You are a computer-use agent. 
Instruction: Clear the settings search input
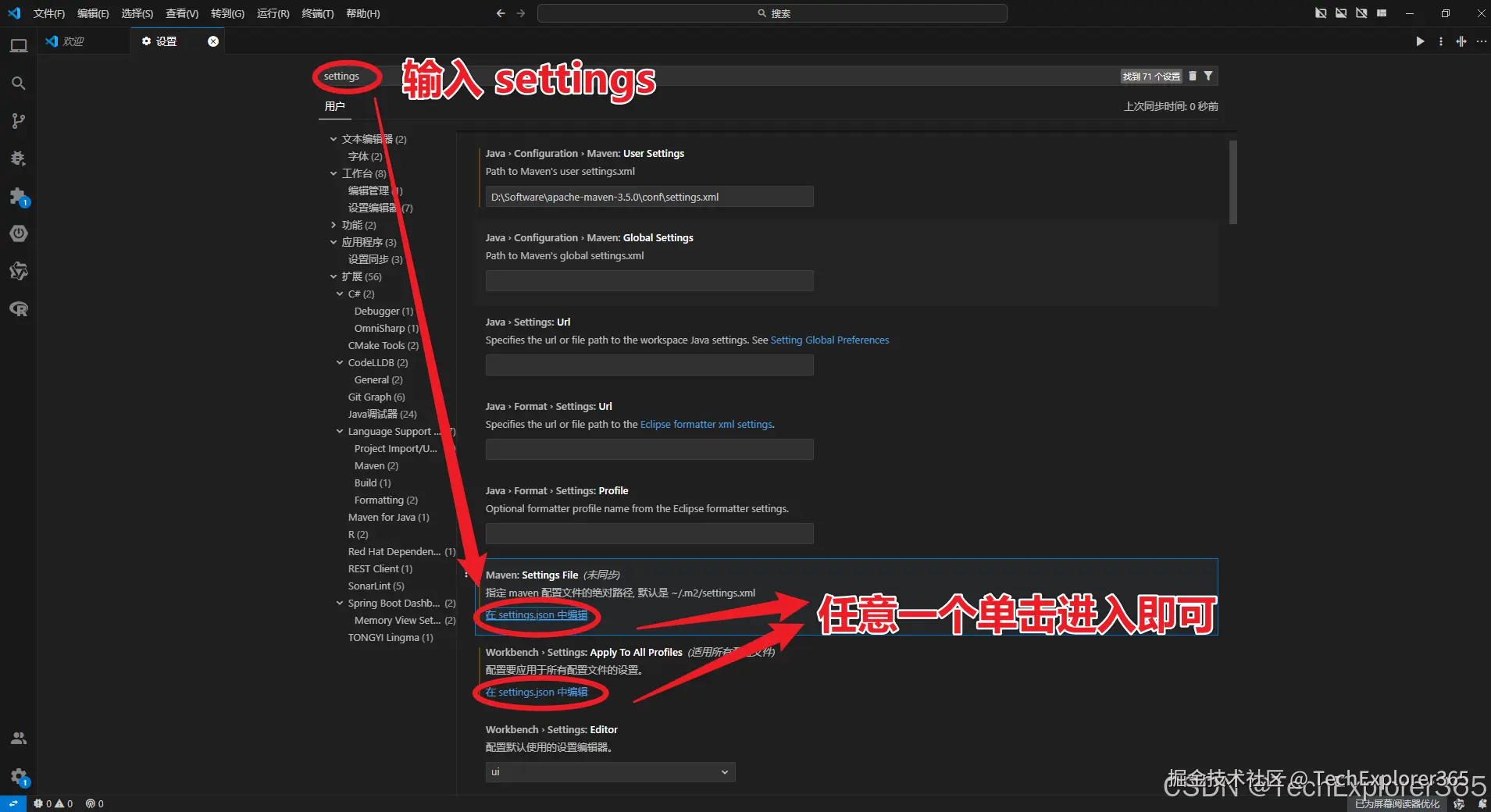coord(1193,76)
